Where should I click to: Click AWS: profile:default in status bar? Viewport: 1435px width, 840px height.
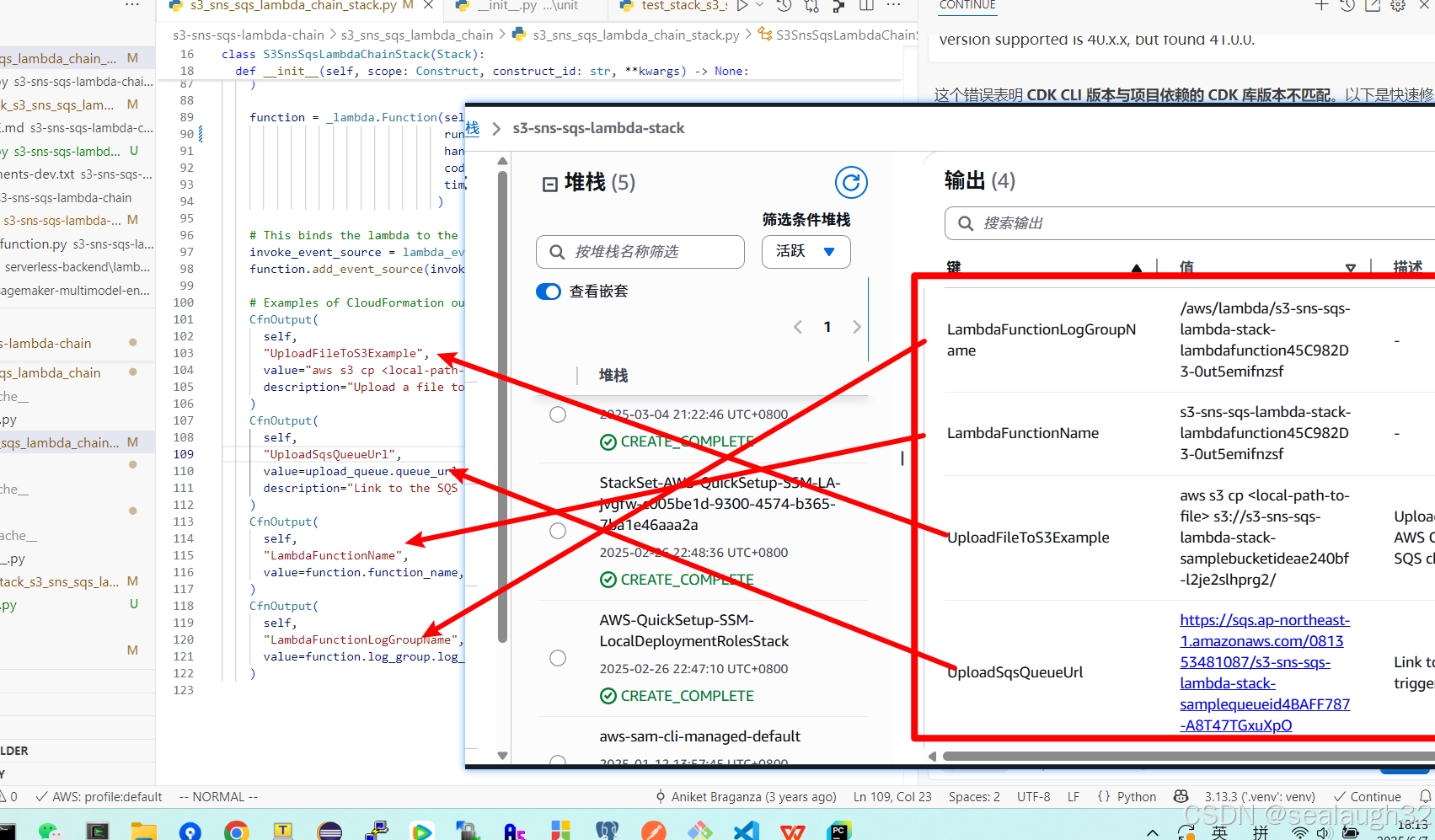coord(99,796)
